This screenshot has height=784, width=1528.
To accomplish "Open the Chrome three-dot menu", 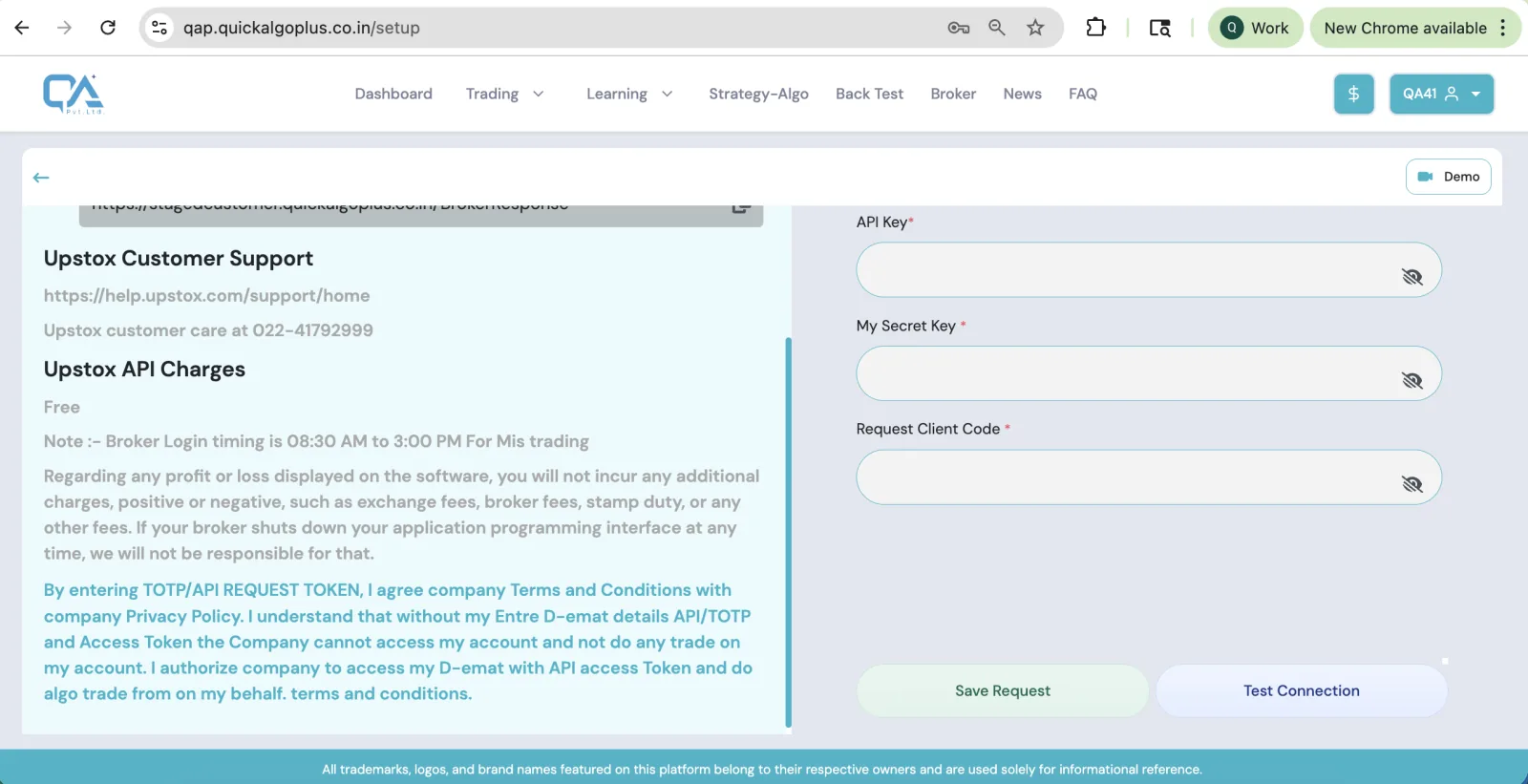I will (1503, 28).
